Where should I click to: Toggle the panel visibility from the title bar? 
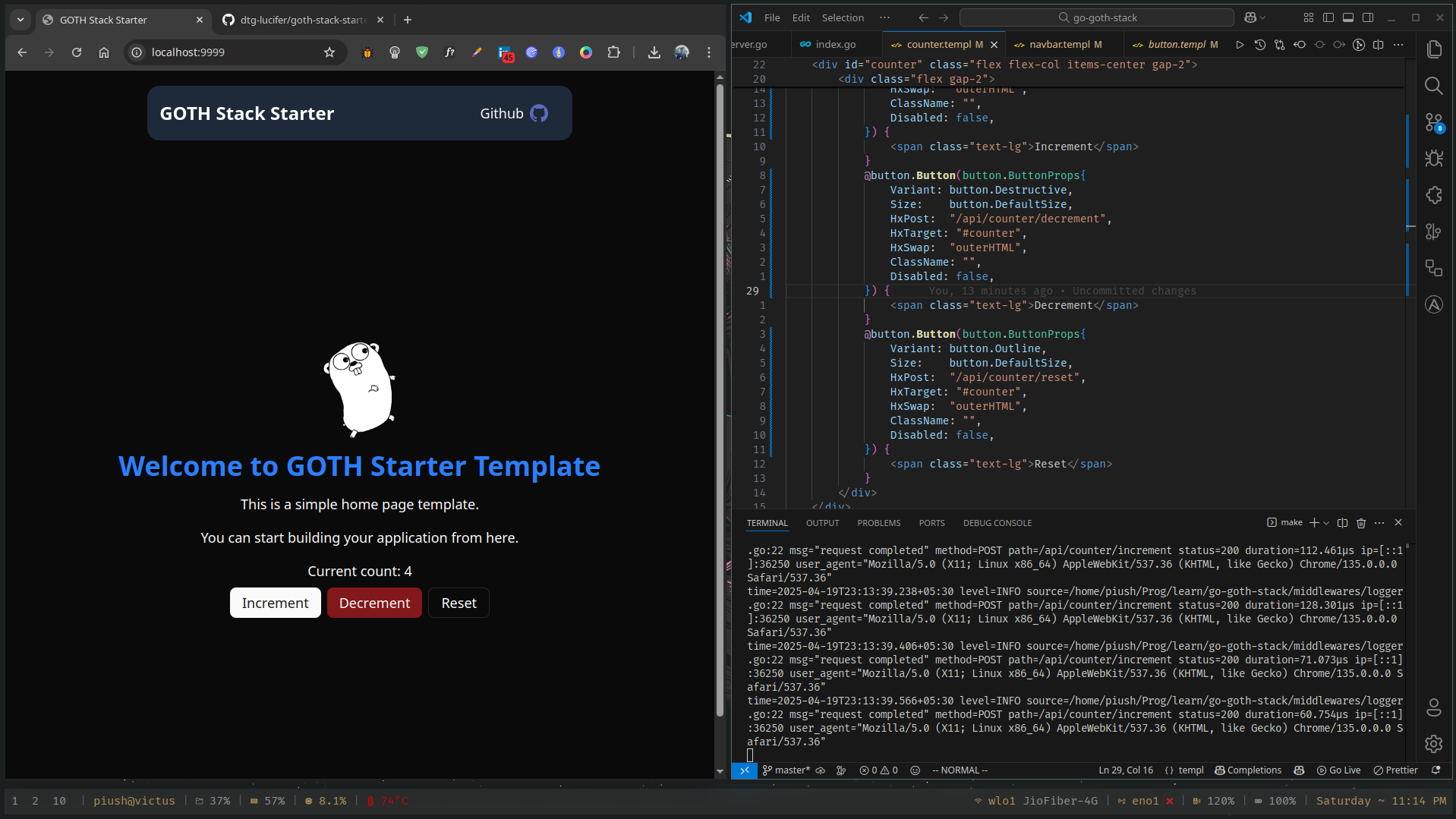click(1348, 17)
